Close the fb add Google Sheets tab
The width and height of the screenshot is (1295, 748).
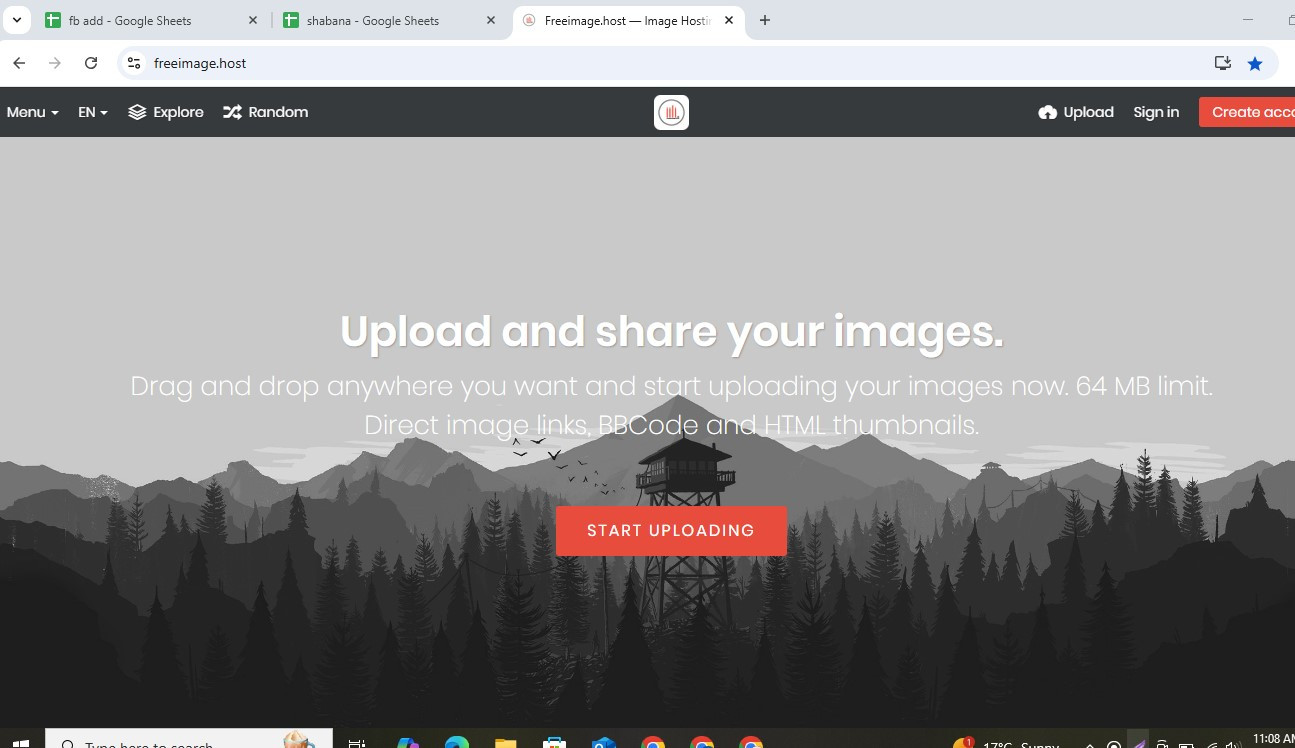tap(252, 20)
